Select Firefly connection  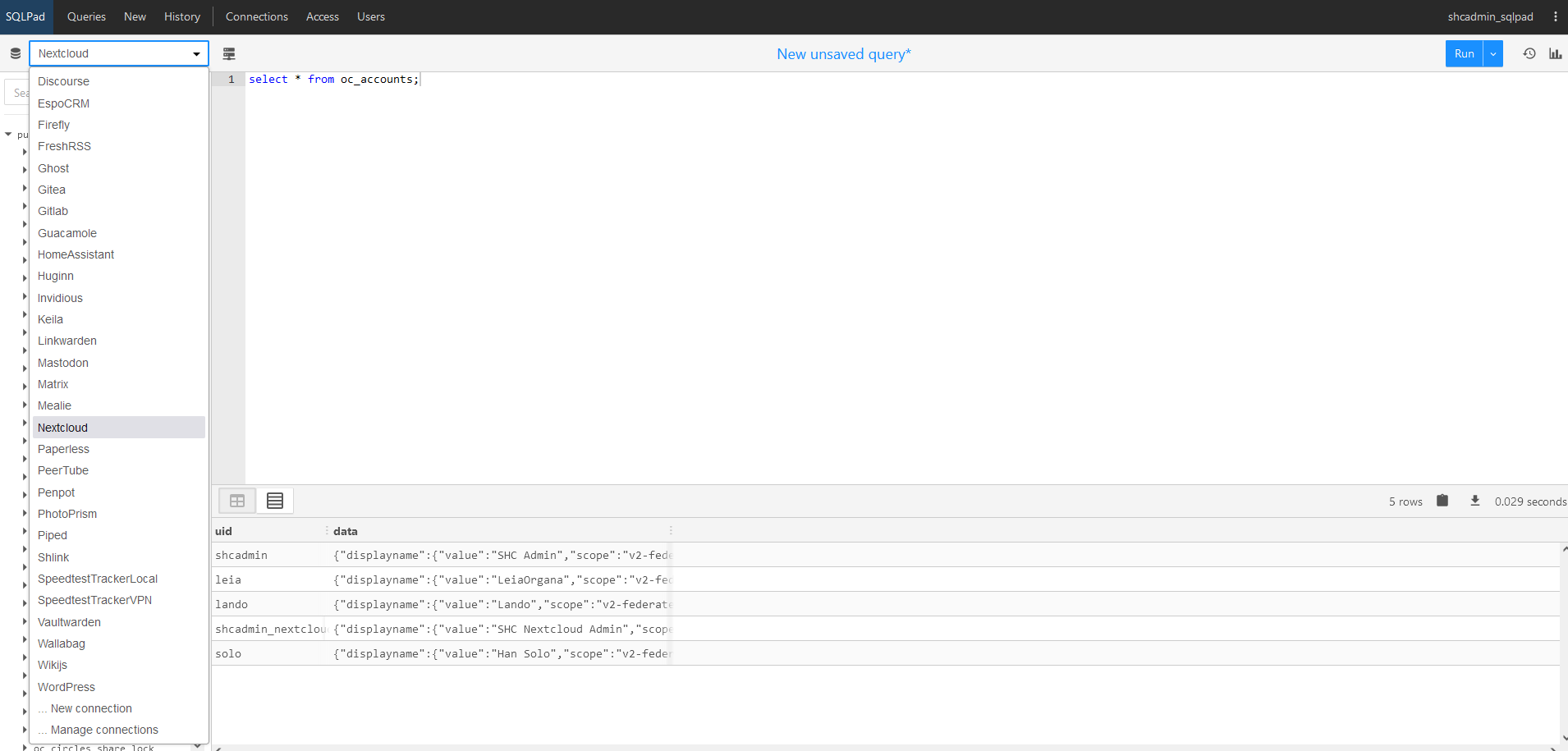119,125
